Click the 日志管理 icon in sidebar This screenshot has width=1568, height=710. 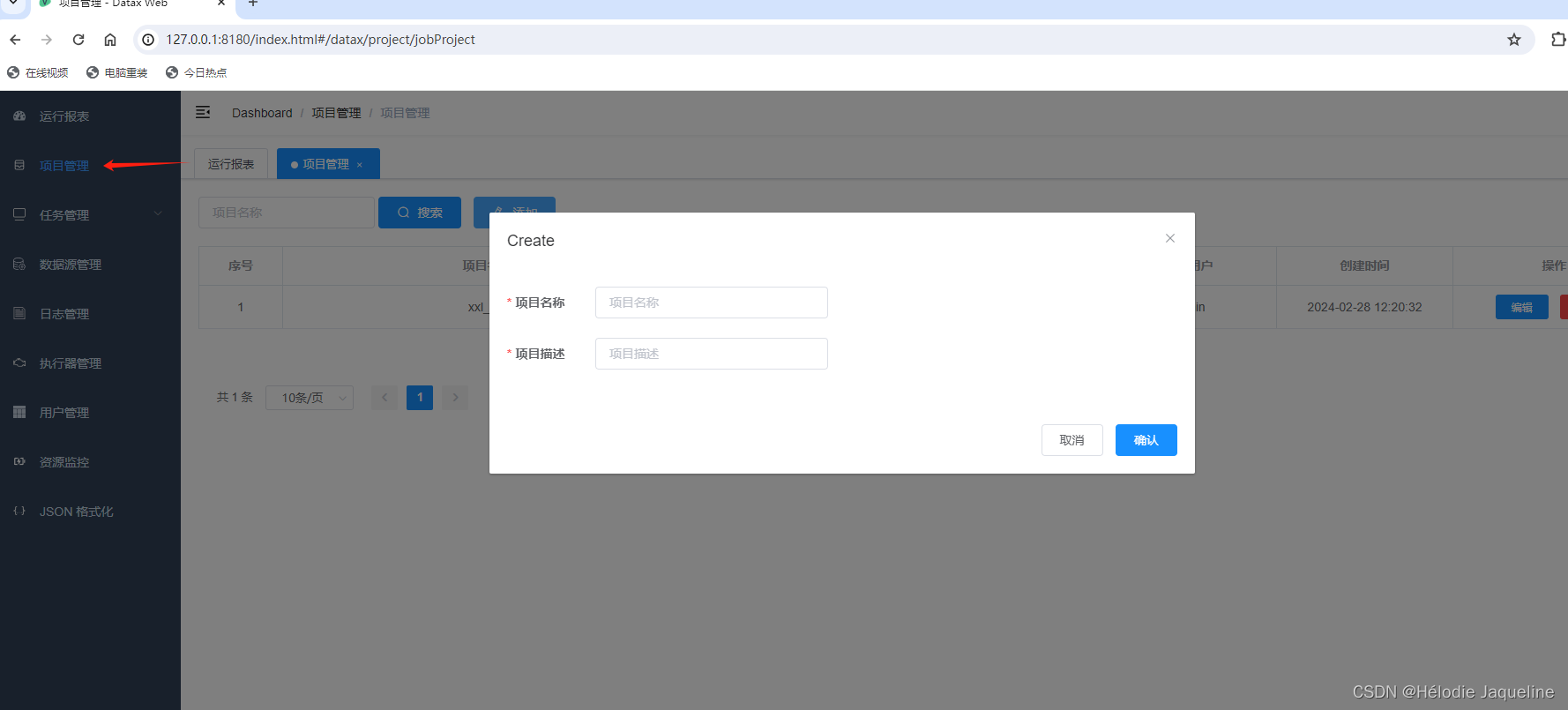(x=19, y=313)
